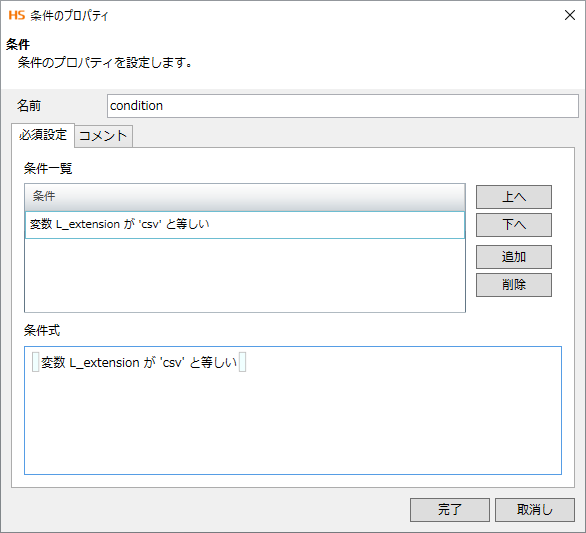Click the condition token in 条件式 editor
This screenshot has height=533, width=586.
[139, 362]
